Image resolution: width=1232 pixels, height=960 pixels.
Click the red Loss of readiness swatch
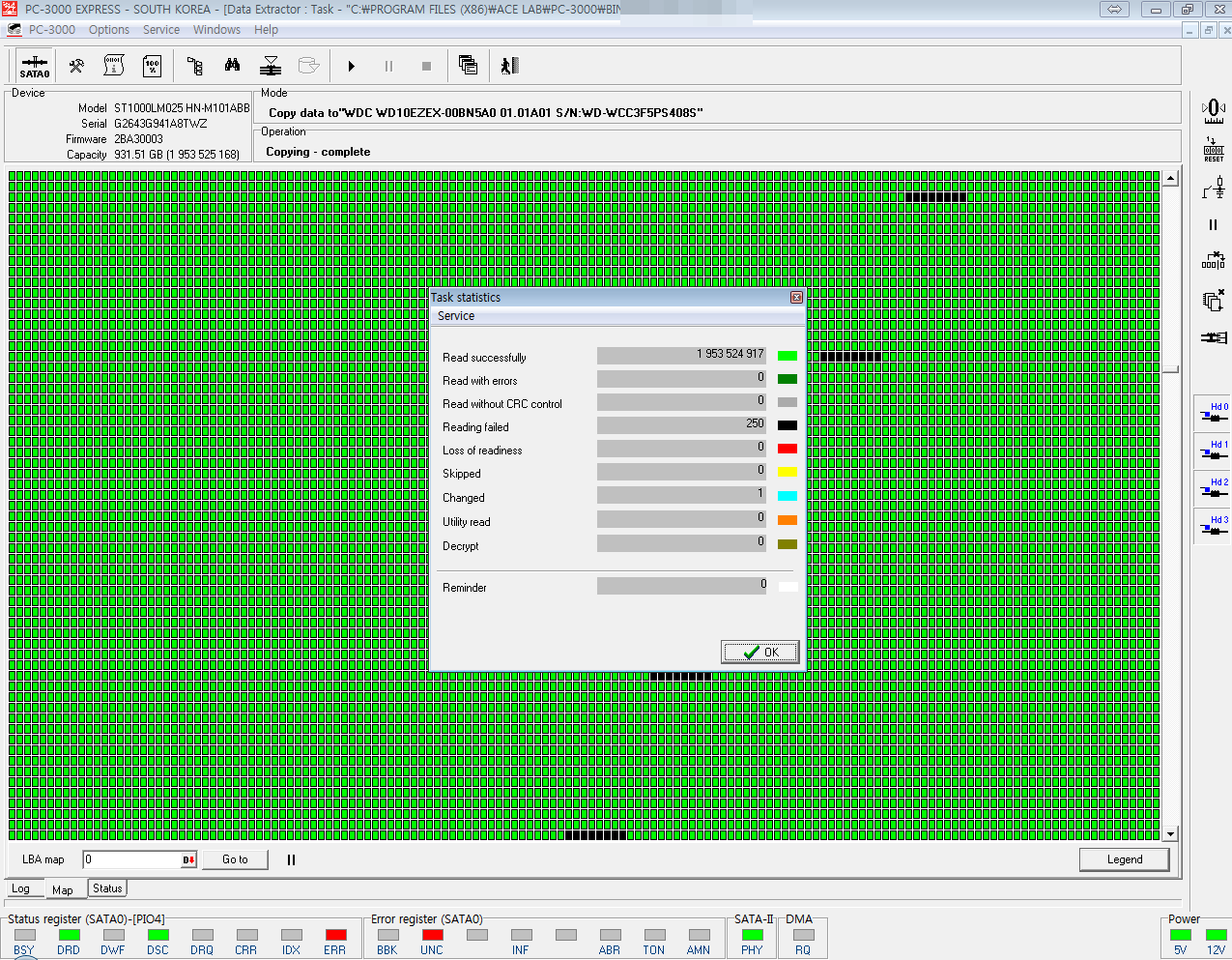788,449
